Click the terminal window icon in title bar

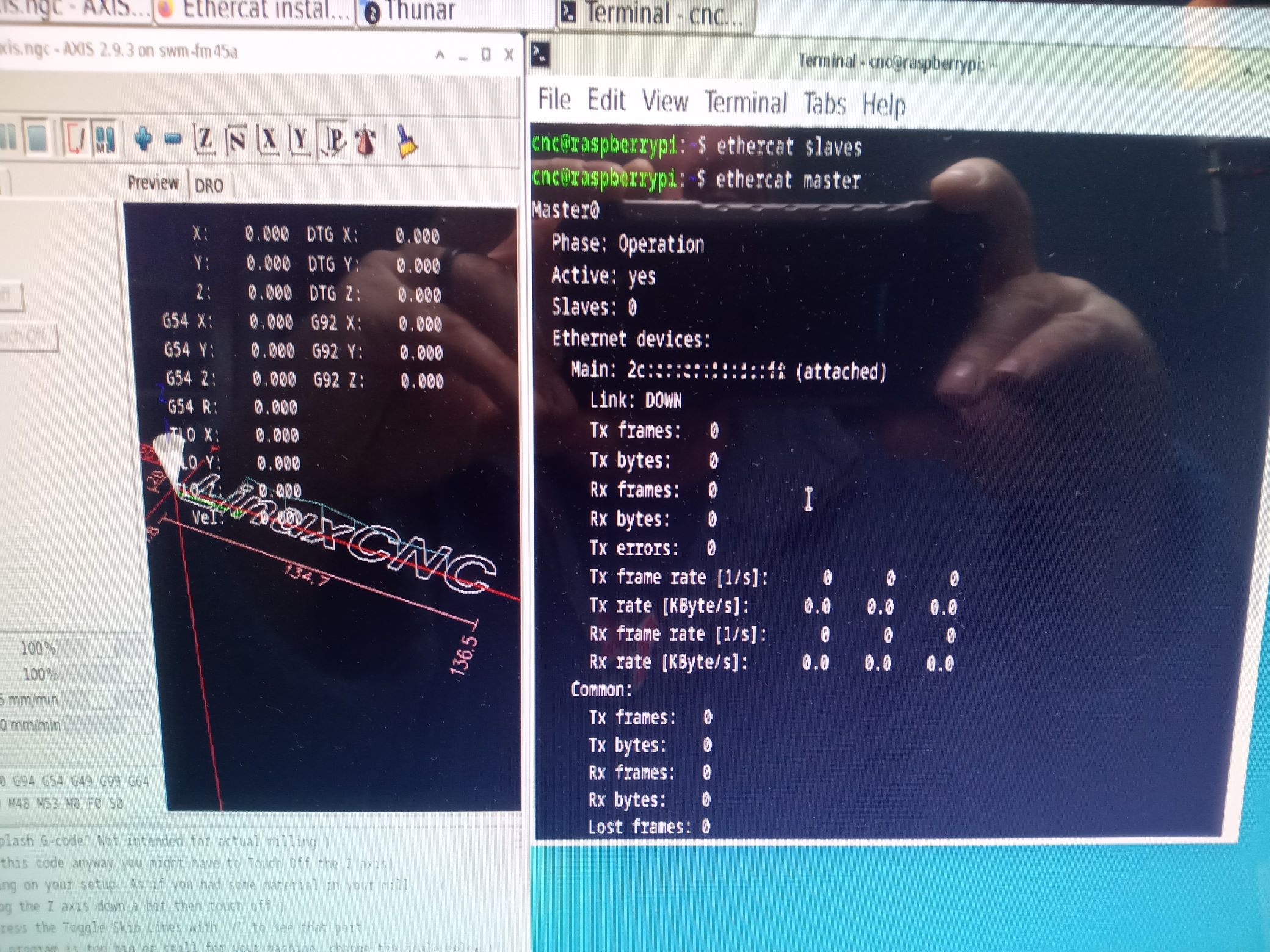[x=540, y=56]
